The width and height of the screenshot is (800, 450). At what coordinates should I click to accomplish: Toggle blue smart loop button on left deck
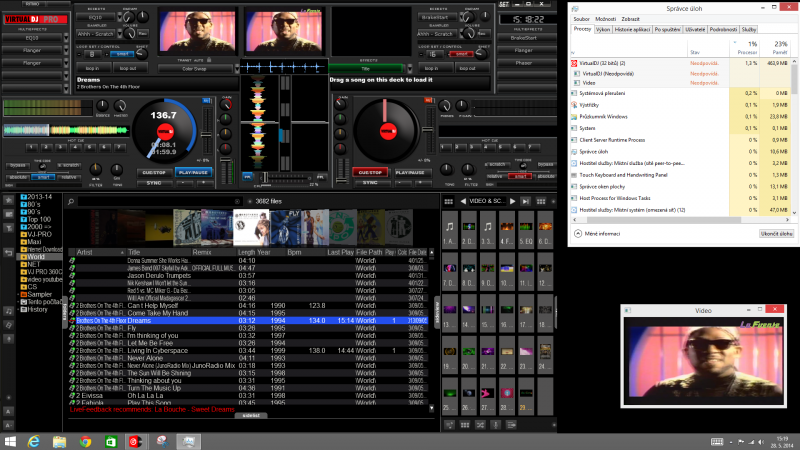[x=122, y=54]
